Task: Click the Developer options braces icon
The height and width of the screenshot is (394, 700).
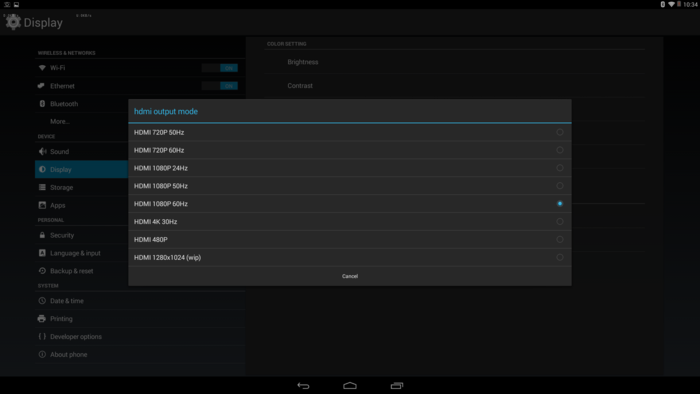Action: pyautogui.click(x=42, y=336)
